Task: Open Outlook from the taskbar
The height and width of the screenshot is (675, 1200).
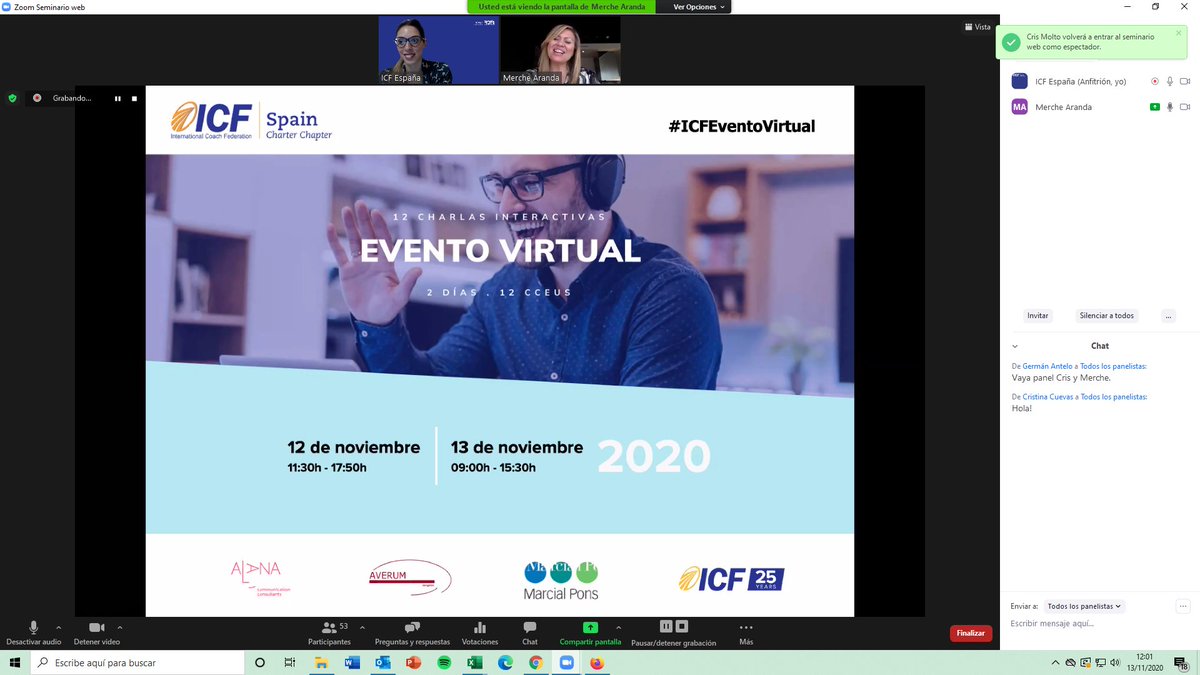Action: [382, 662]
